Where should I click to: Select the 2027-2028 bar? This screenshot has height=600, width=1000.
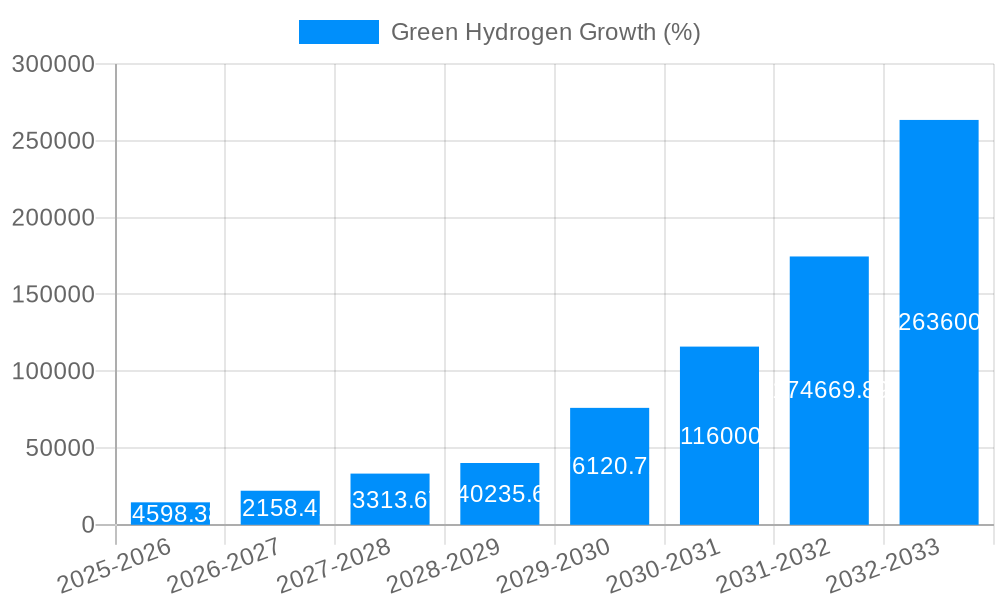pos(389,497)
